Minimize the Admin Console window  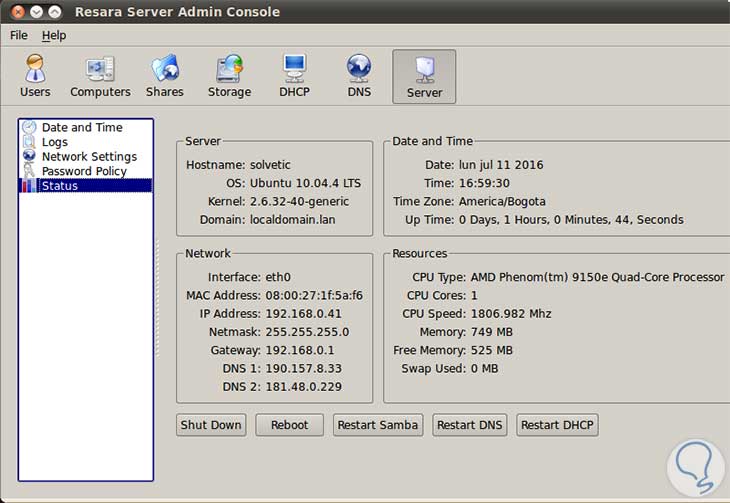pos(36,12)
